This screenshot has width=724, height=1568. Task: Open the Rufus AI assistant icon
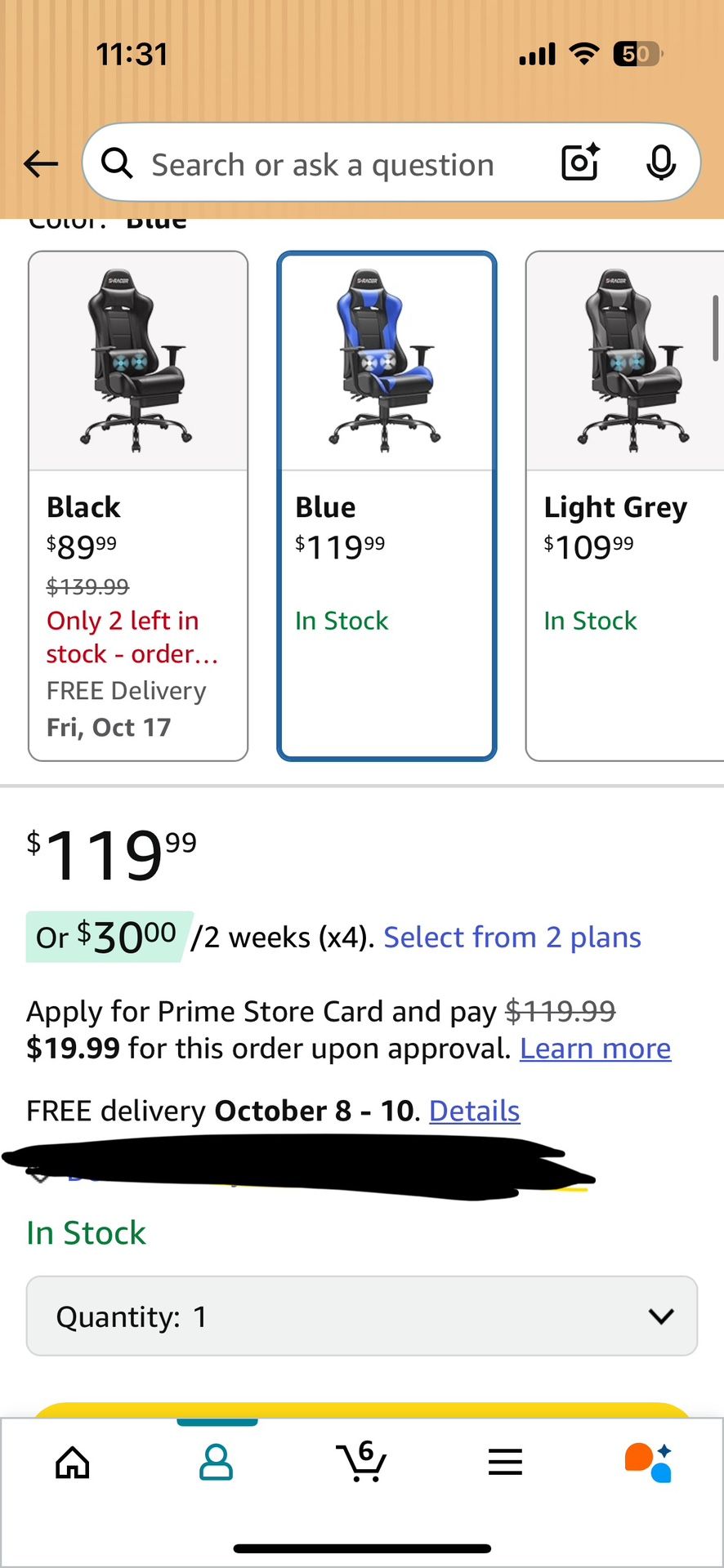[648, 1462]
